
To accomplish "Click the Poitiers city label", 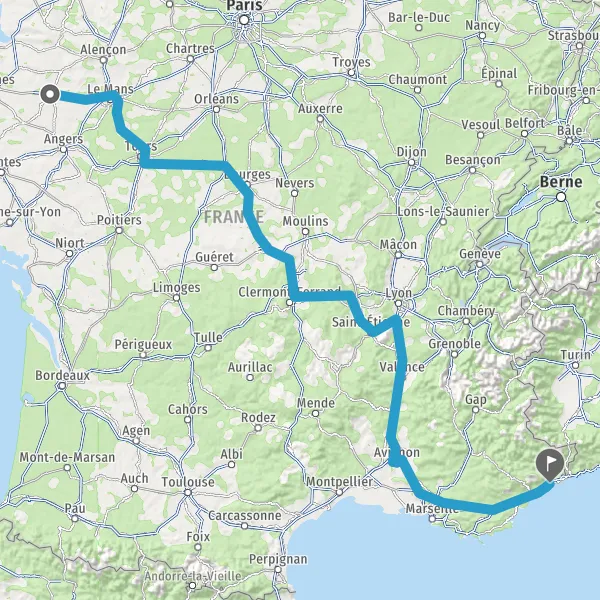I will pos(119,220).
